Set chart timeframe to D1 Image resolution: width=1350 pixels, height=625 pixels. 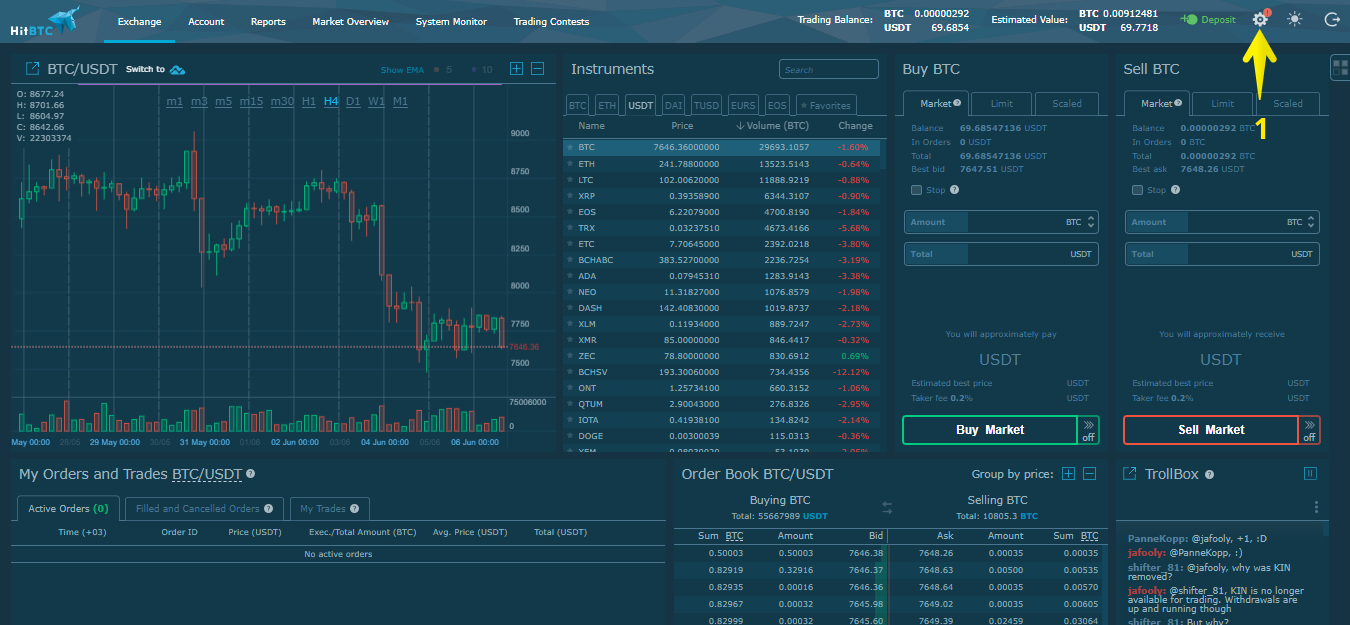coord(353,102)
